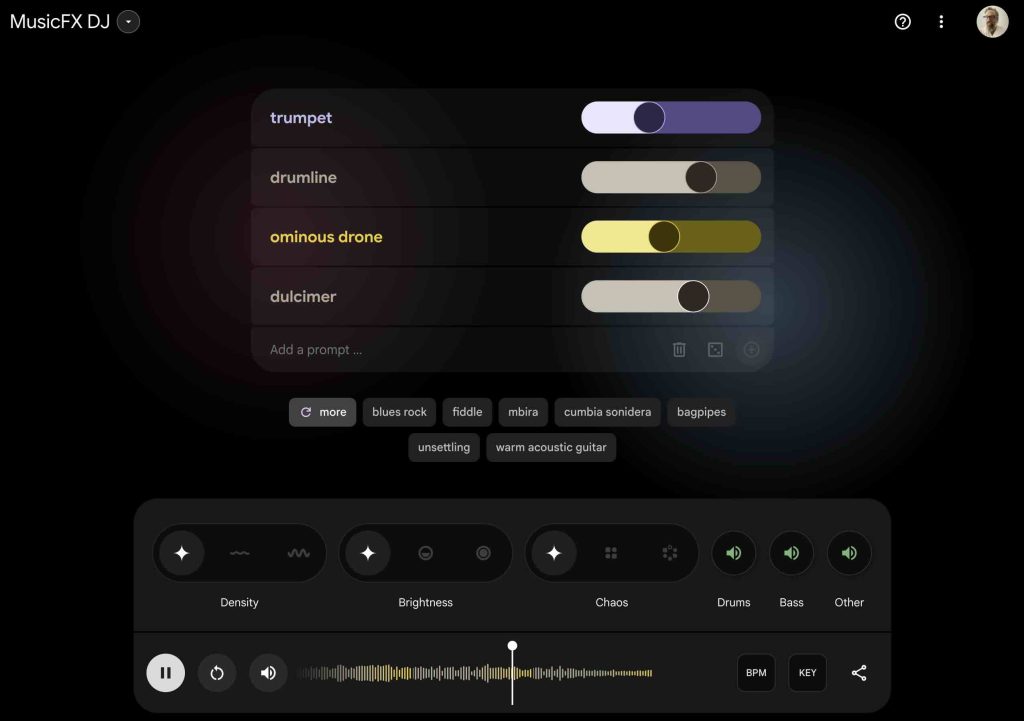Mute the Bass stem
The image size is (1024, 721).
792,553
